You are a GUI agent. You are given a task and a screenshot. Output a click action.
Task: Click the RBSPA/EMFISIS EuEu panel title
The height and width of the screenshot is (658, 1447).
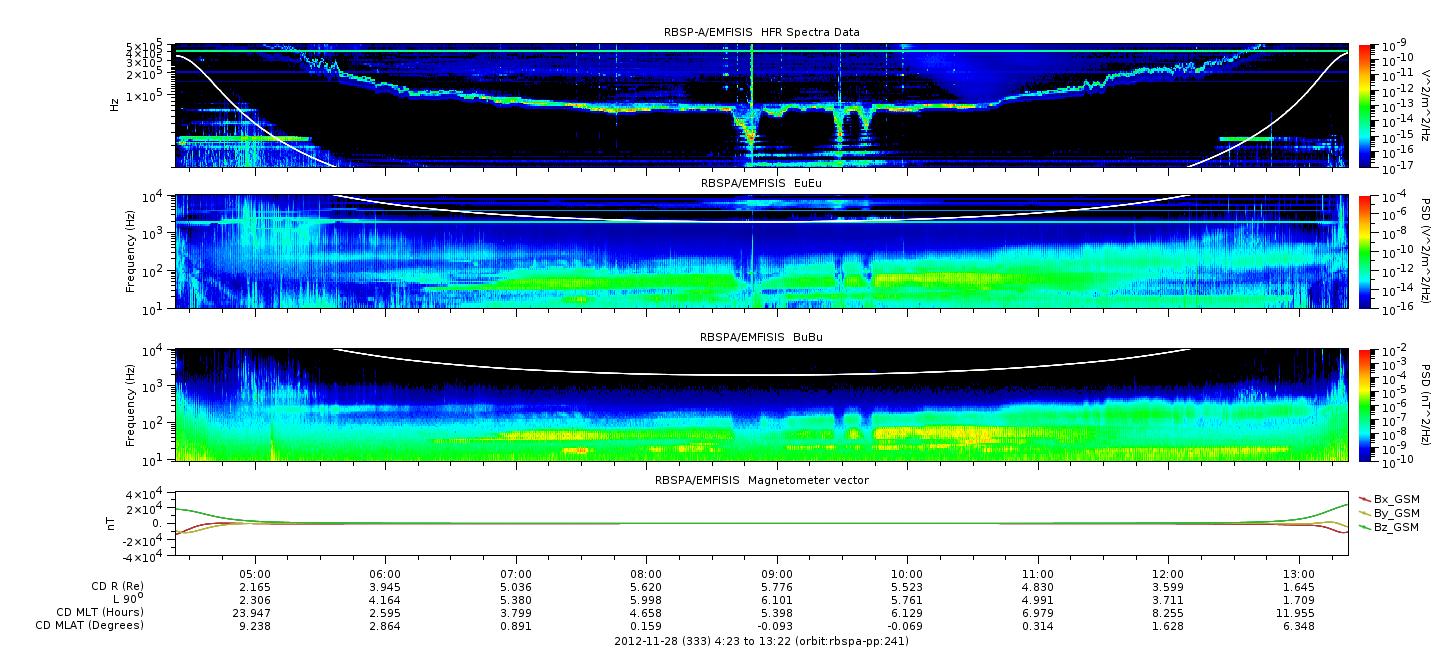[761, 184]
